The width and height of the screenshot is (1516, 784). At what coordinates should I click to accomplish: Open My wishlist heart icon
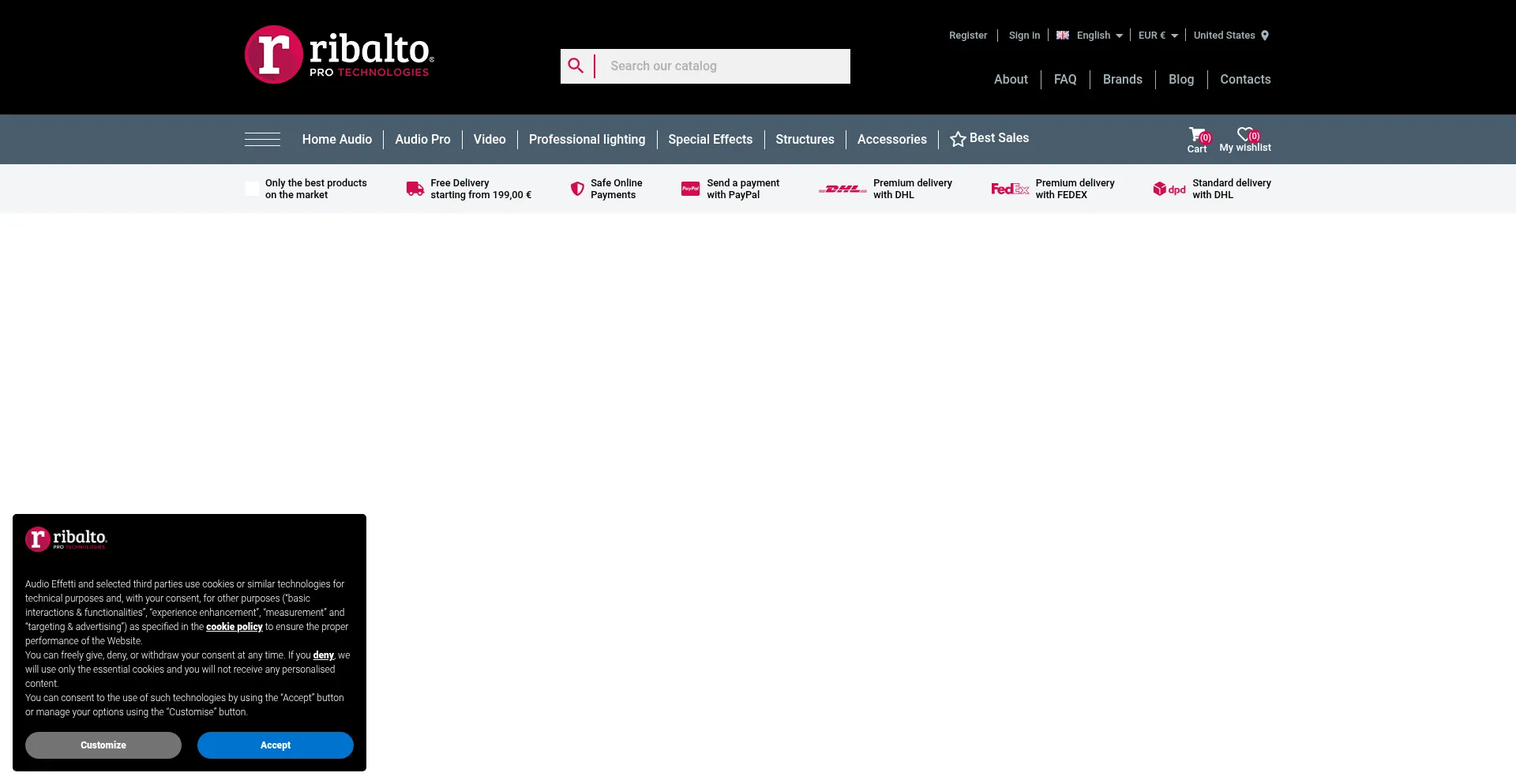click(x=1245, y=135)
